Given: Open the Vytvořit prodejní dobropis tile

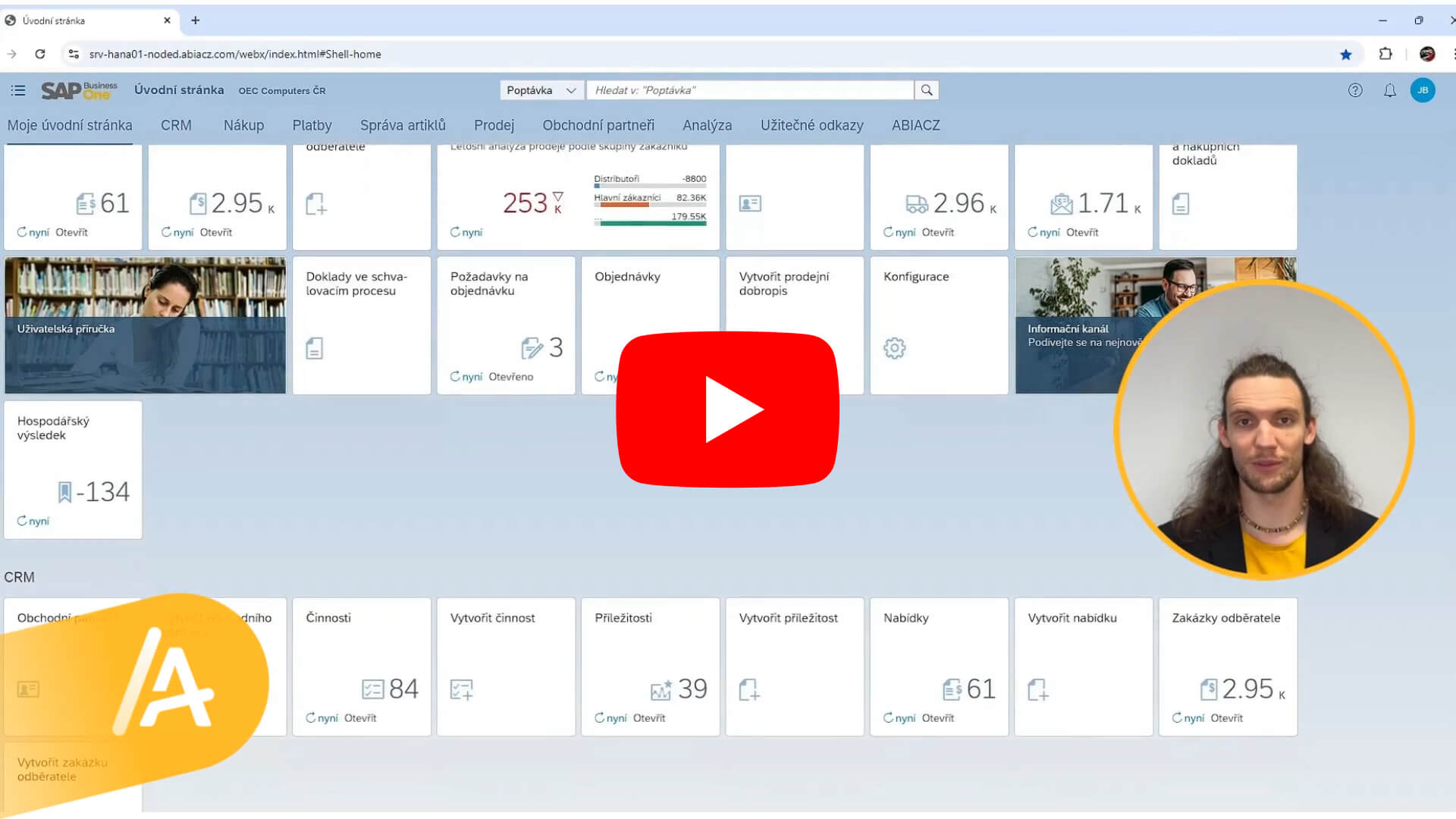Looking at the screenshot, I should click(795, 325).
